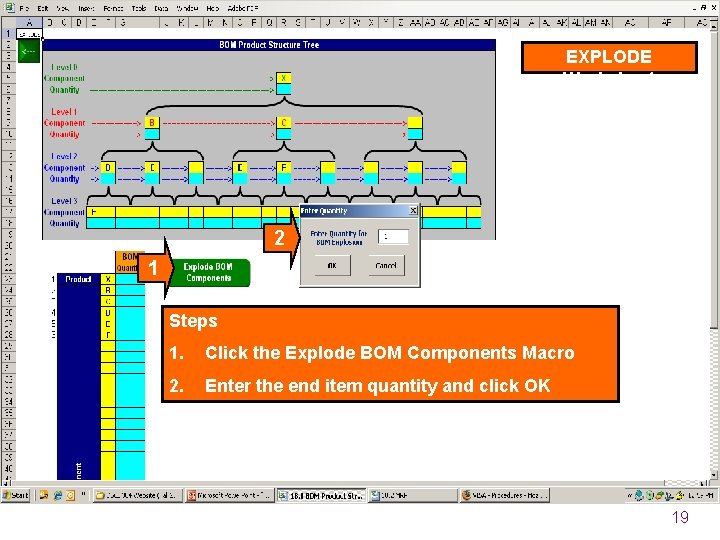Open Internet Explorer from quick launch
The width and height of the screenshot is (720, 540).
[57, 495]
